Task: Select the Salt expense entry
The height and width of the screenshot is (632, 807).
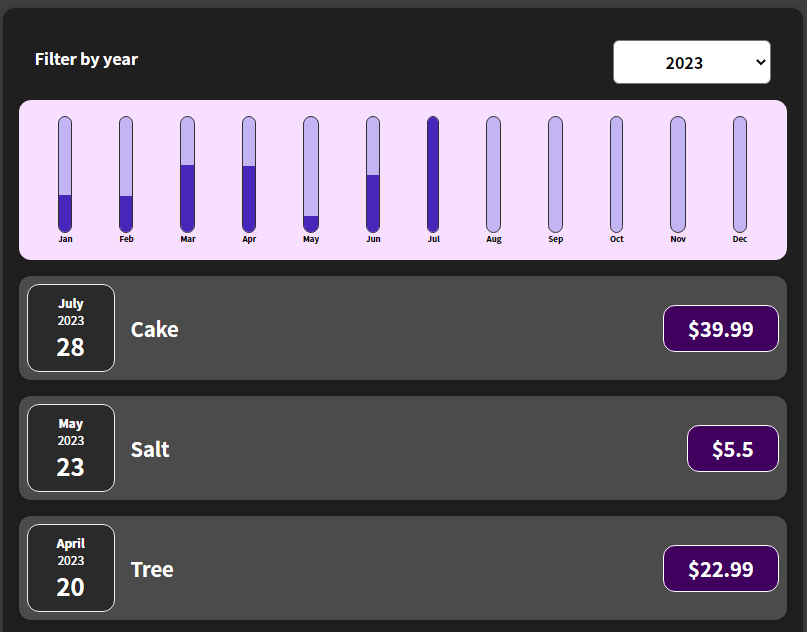Action: [400, 448]
